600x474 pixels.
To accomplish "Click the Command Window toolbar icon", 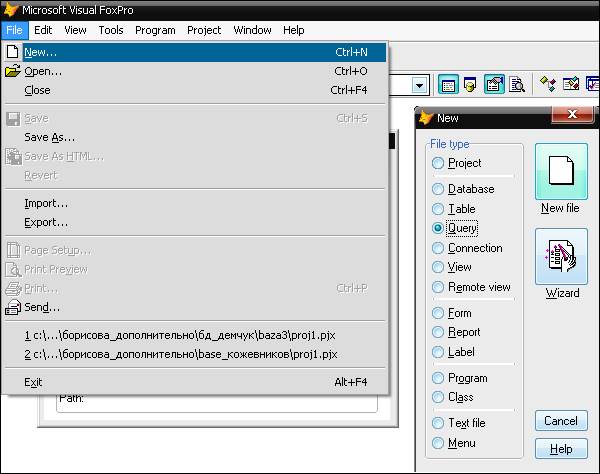I will pyautogui.click(x=448, y=85).
